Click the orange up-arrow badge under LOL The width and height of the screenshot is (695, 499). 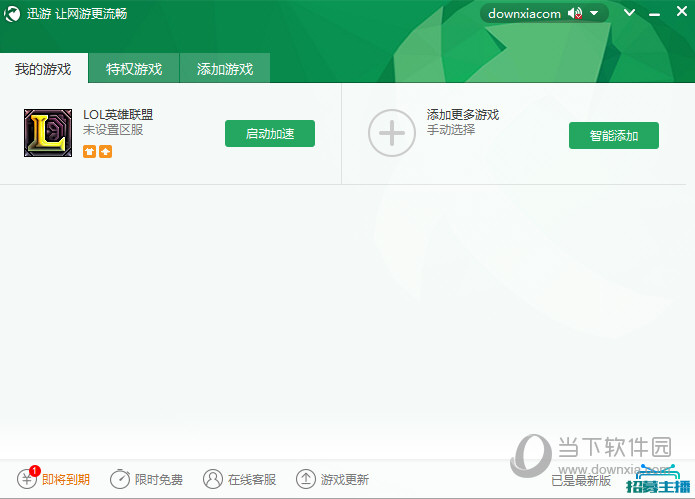(105, 151)
